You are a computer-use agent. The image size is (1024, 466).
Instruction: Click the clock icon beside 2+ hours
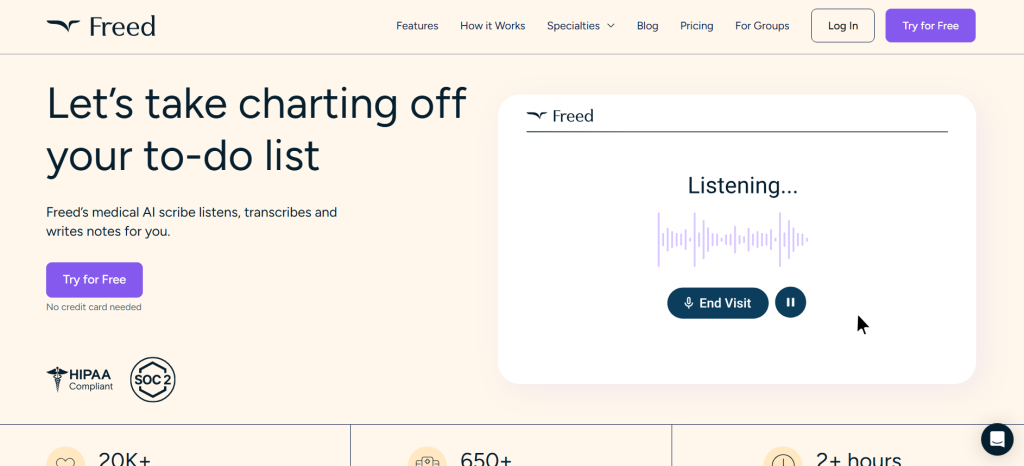tap(781, 459)
